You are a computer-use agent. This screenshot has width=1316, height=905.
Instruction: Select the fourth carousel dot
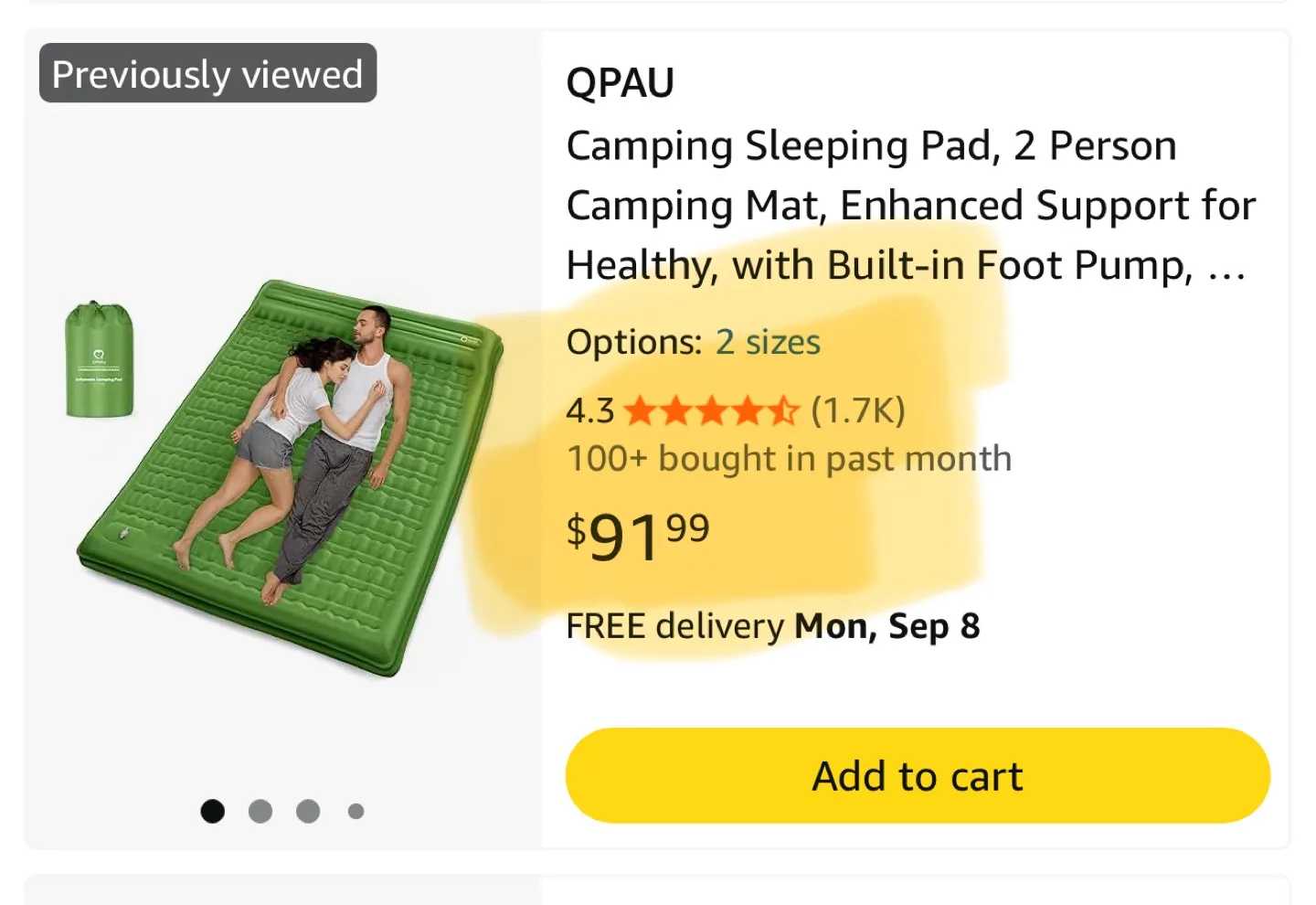coord(355,811)
